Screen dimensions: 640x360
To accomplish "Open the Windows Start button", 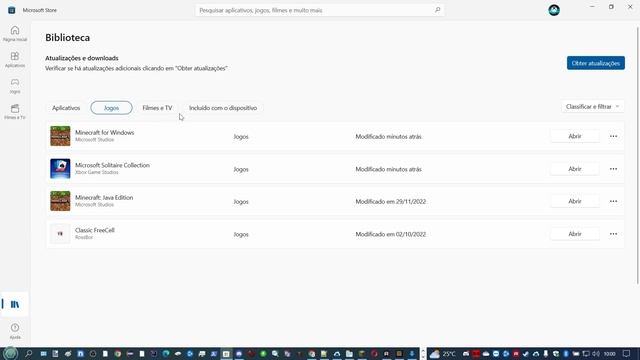I will 10,353.
